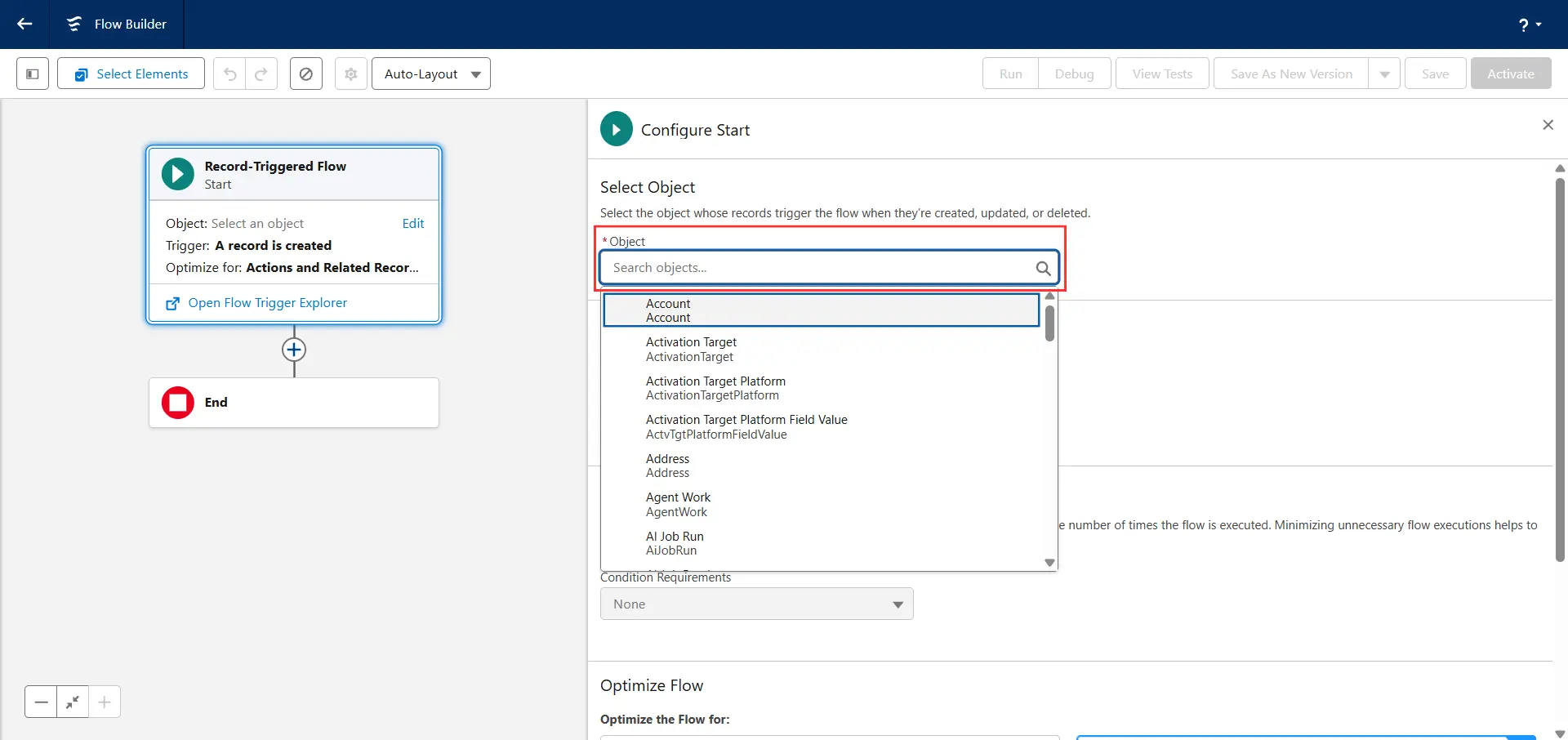Screen dimensions: 1568x740
Task: Select the End element icon
Action: click(178, 403)
